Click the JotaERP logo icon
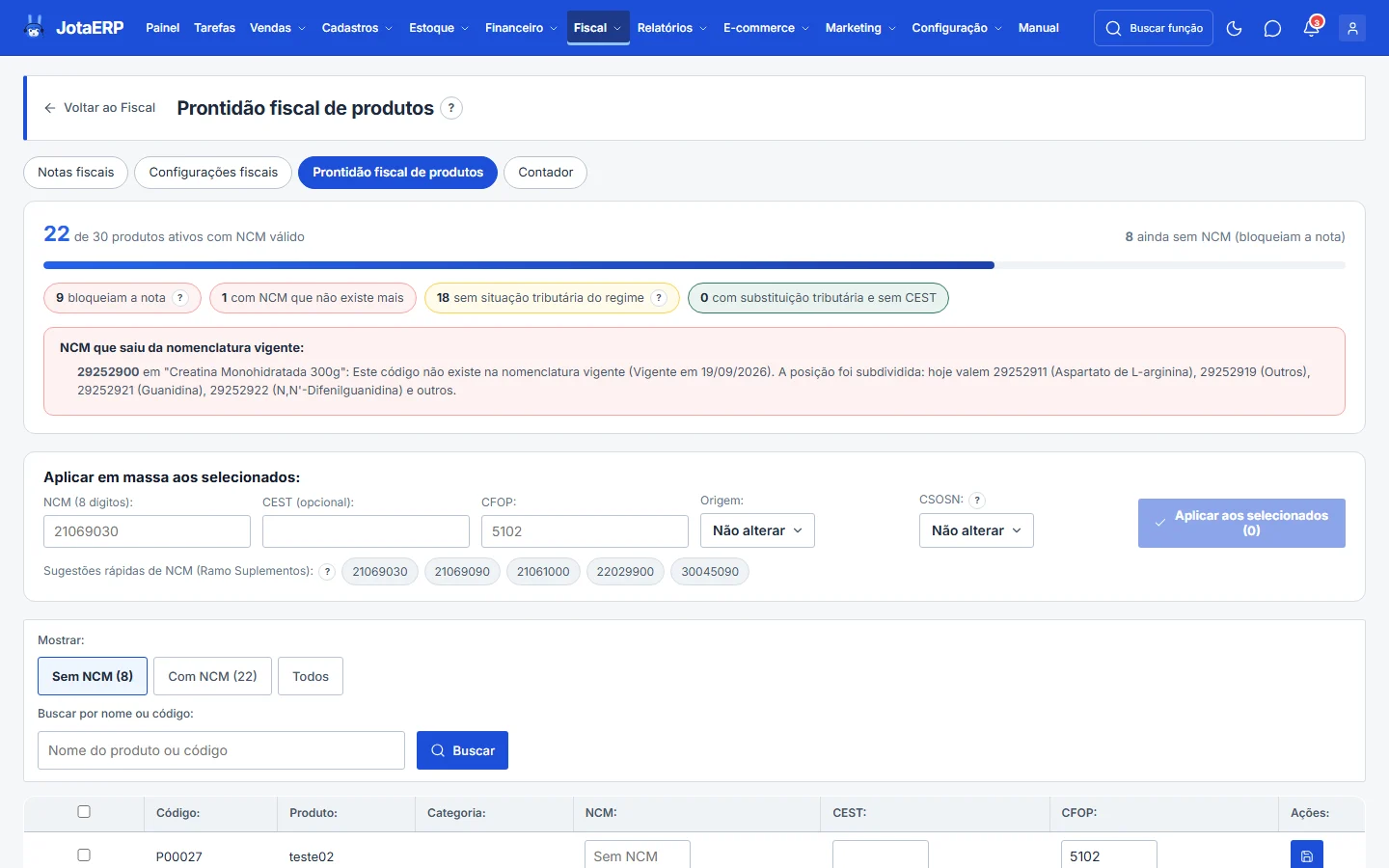This screenshot has width=1389, height=868. coord(35,27)
